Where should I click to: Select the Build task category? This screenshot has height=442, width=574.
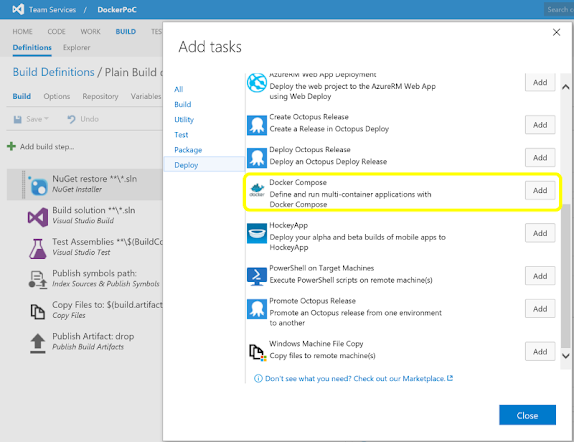[x=183, y=104]
